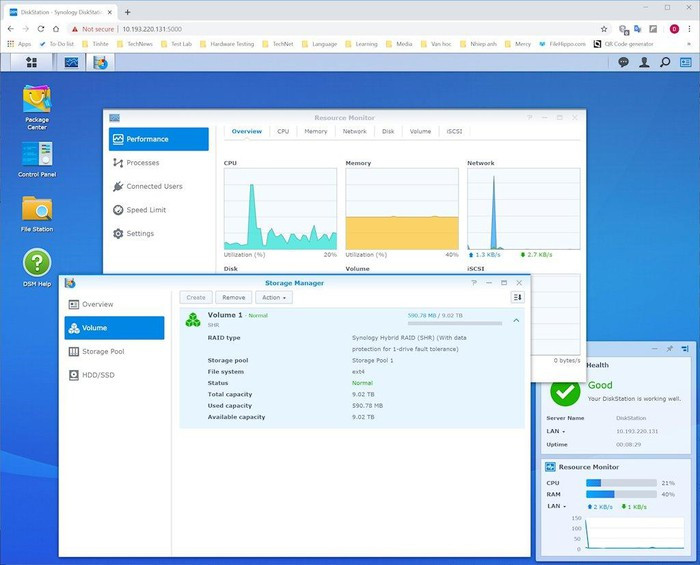The width and height of the screenshot is (700, 565).
Task: Click the DSM taskbar search magnifier
Action: [665, 62]
